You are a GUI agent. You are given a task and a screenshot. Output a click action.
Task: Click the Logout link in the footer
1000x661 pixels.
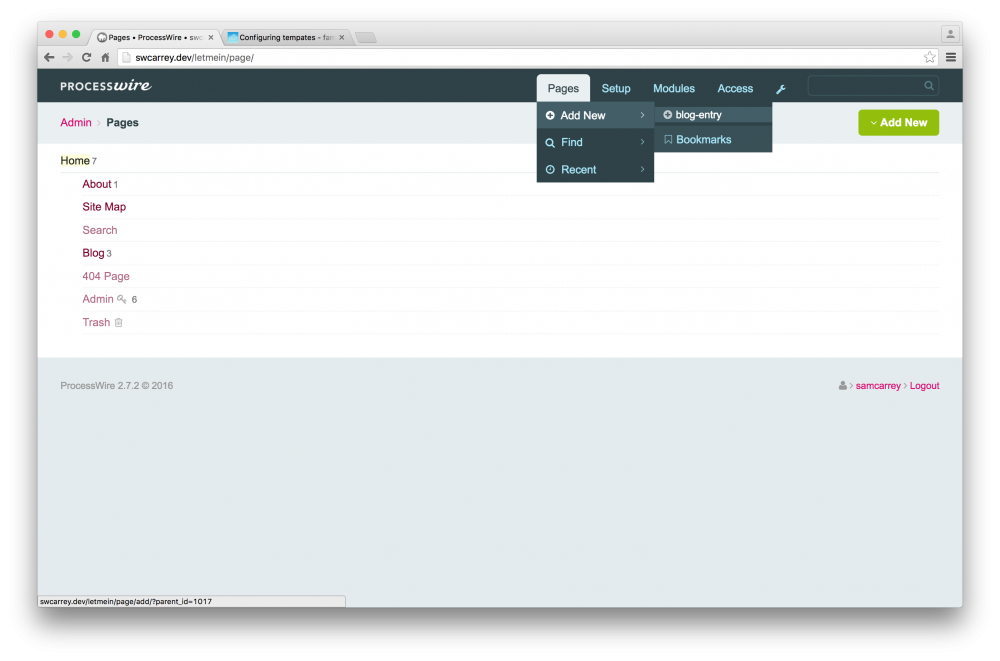click(924, 385)
